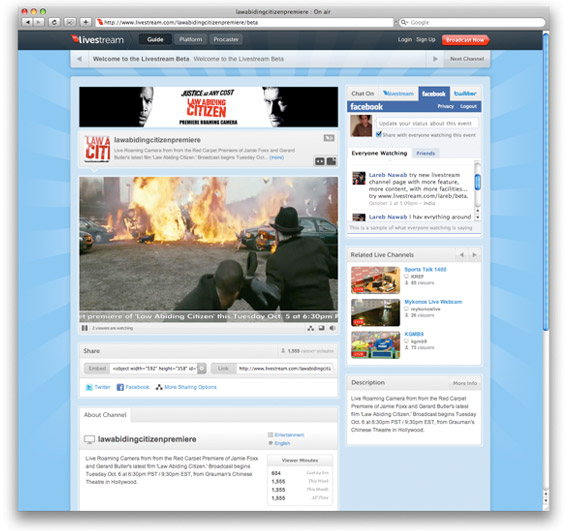Viewport: 570px width, 531px height.
Task: Select the Friends tab
Action: coord(426,153)
